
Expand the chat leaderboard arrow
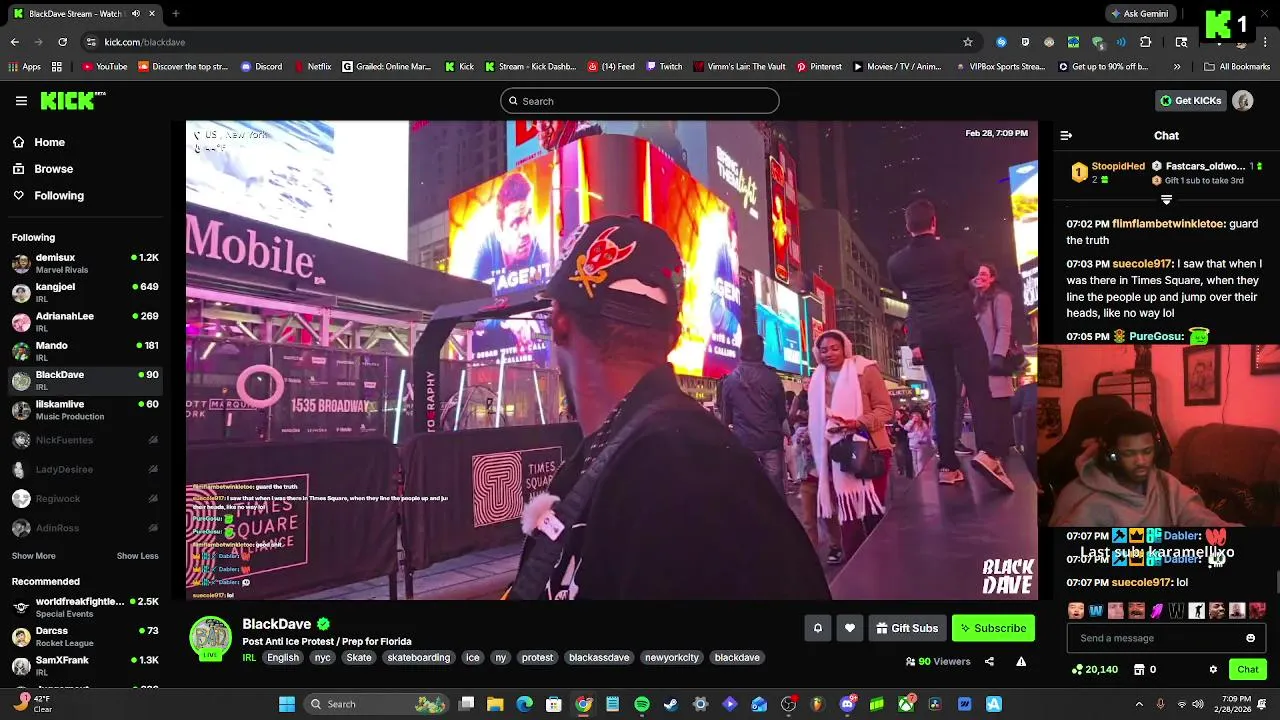point(1166,200)
